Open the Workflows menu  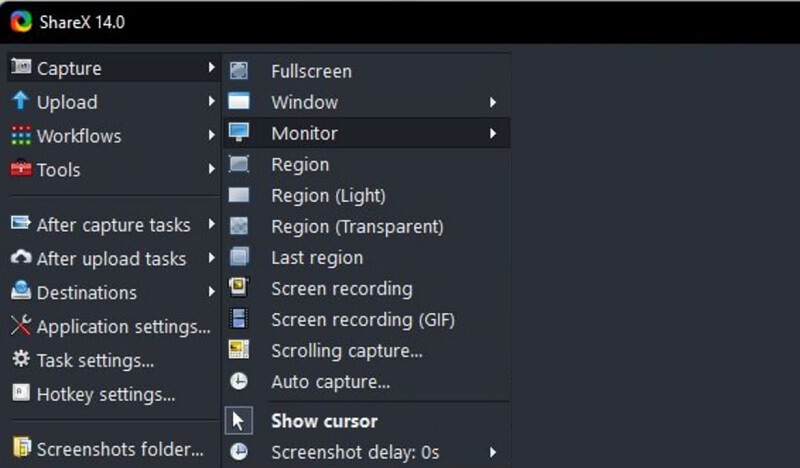click(x=114, y=135)
